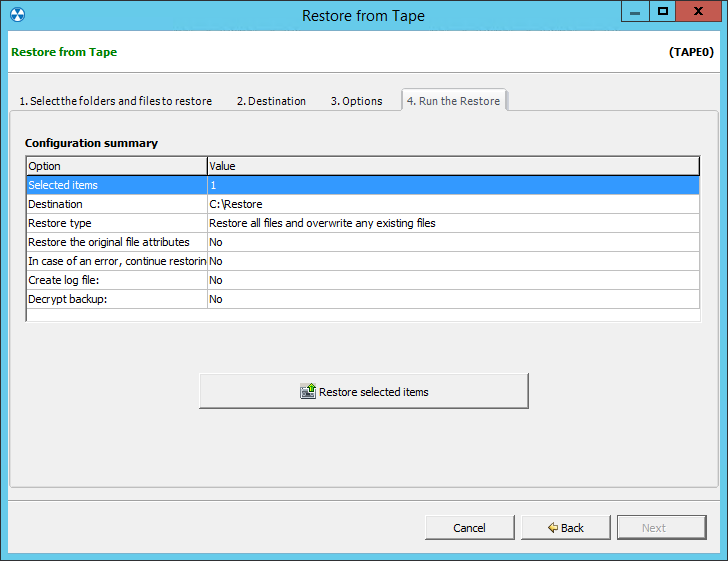Go Back to the previous step

tap(566, 528)
